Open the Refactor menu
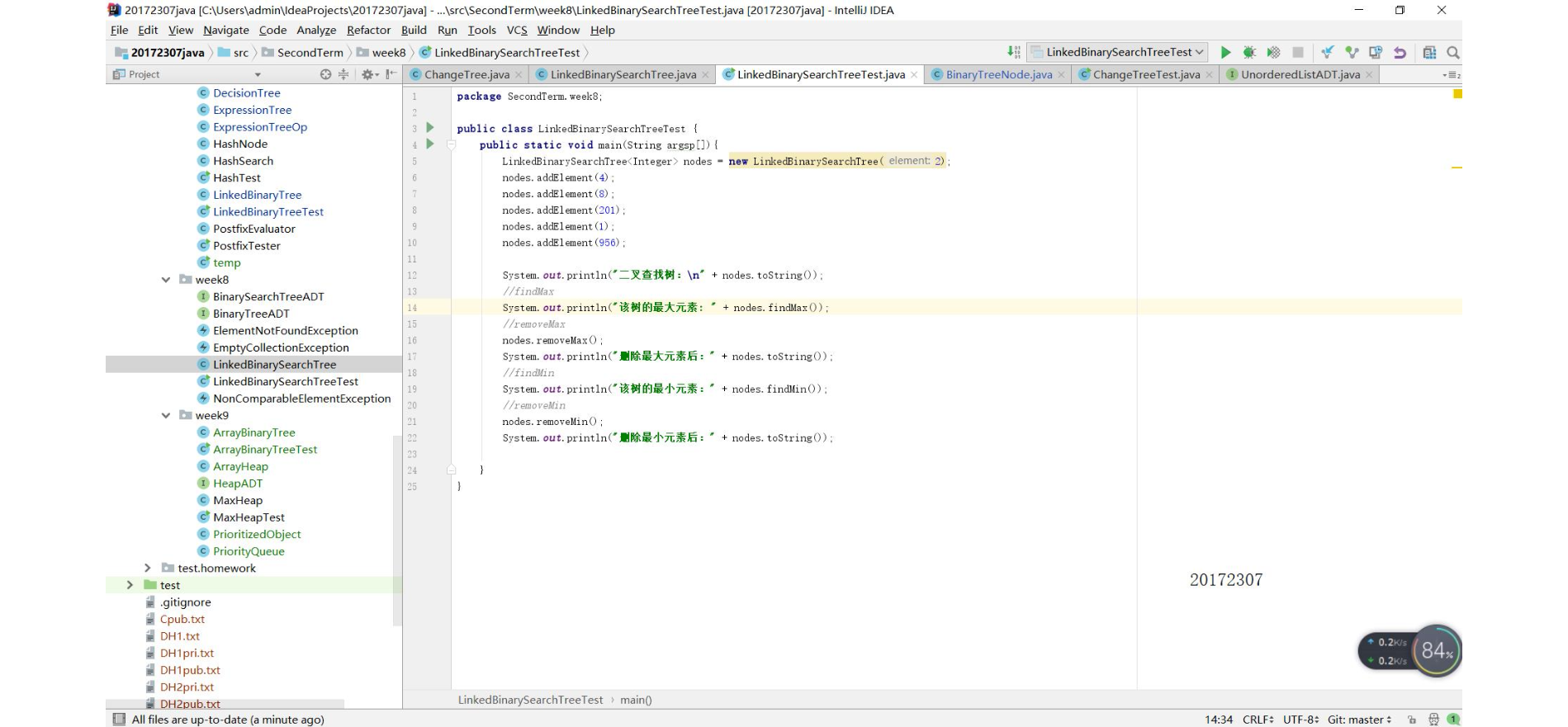The width and height of the screenshot is (1568, 727). [x=368, y=31]
